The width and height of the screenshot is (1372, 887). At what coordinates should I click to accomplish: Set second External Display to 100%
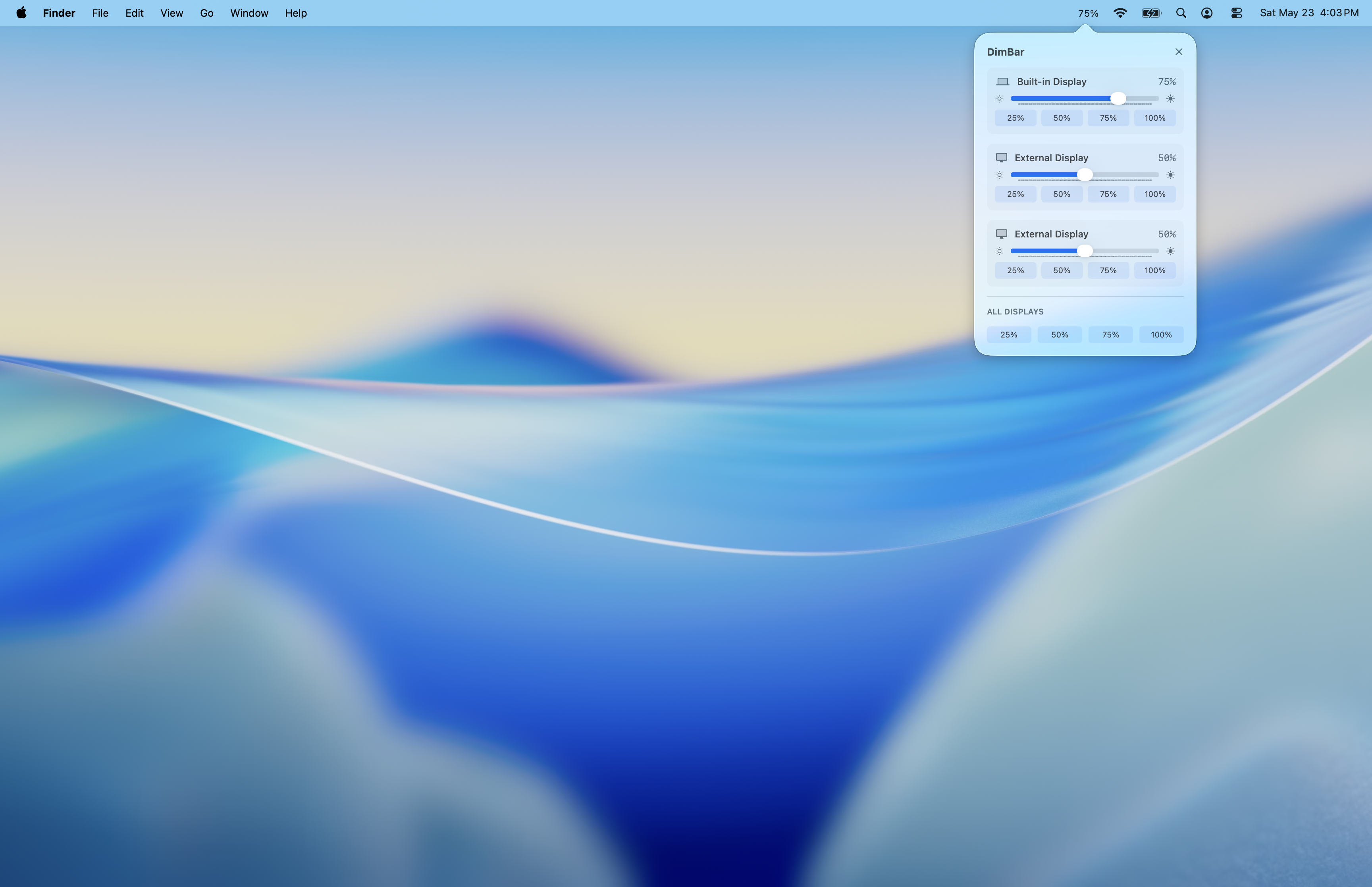[x=1154, y=271]
